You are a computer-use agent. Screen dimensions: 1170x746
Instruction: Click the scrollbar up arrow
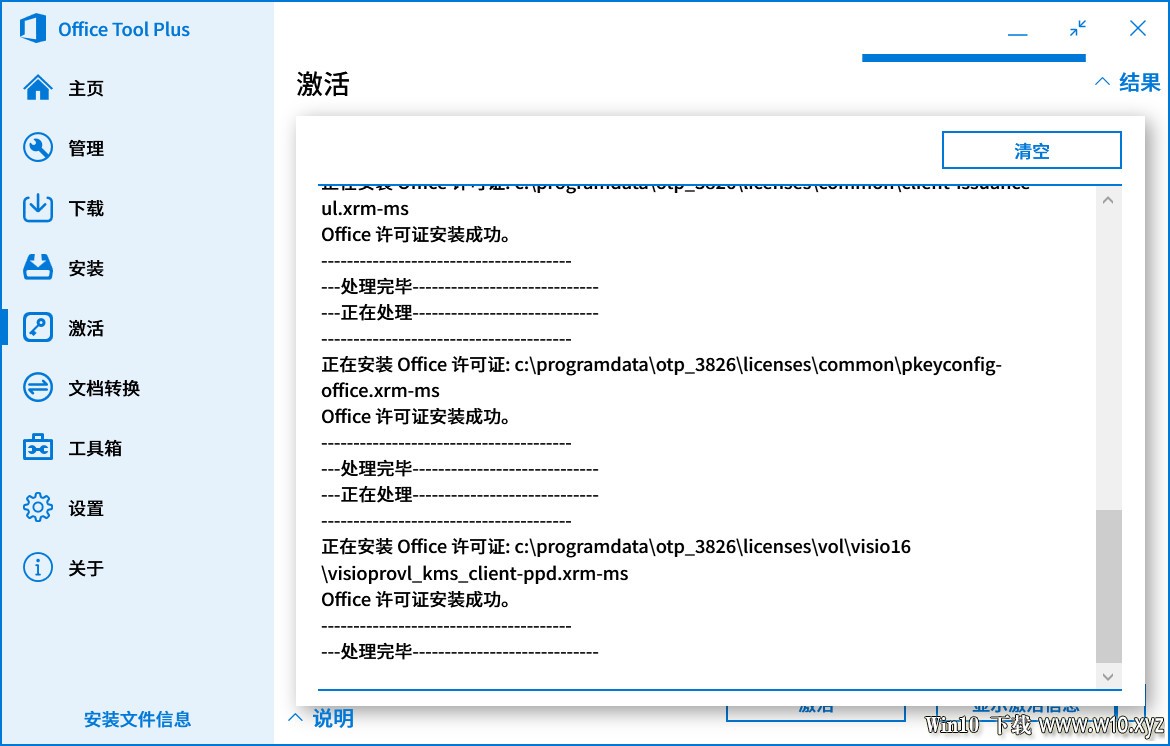click(x=1108, y=200)
